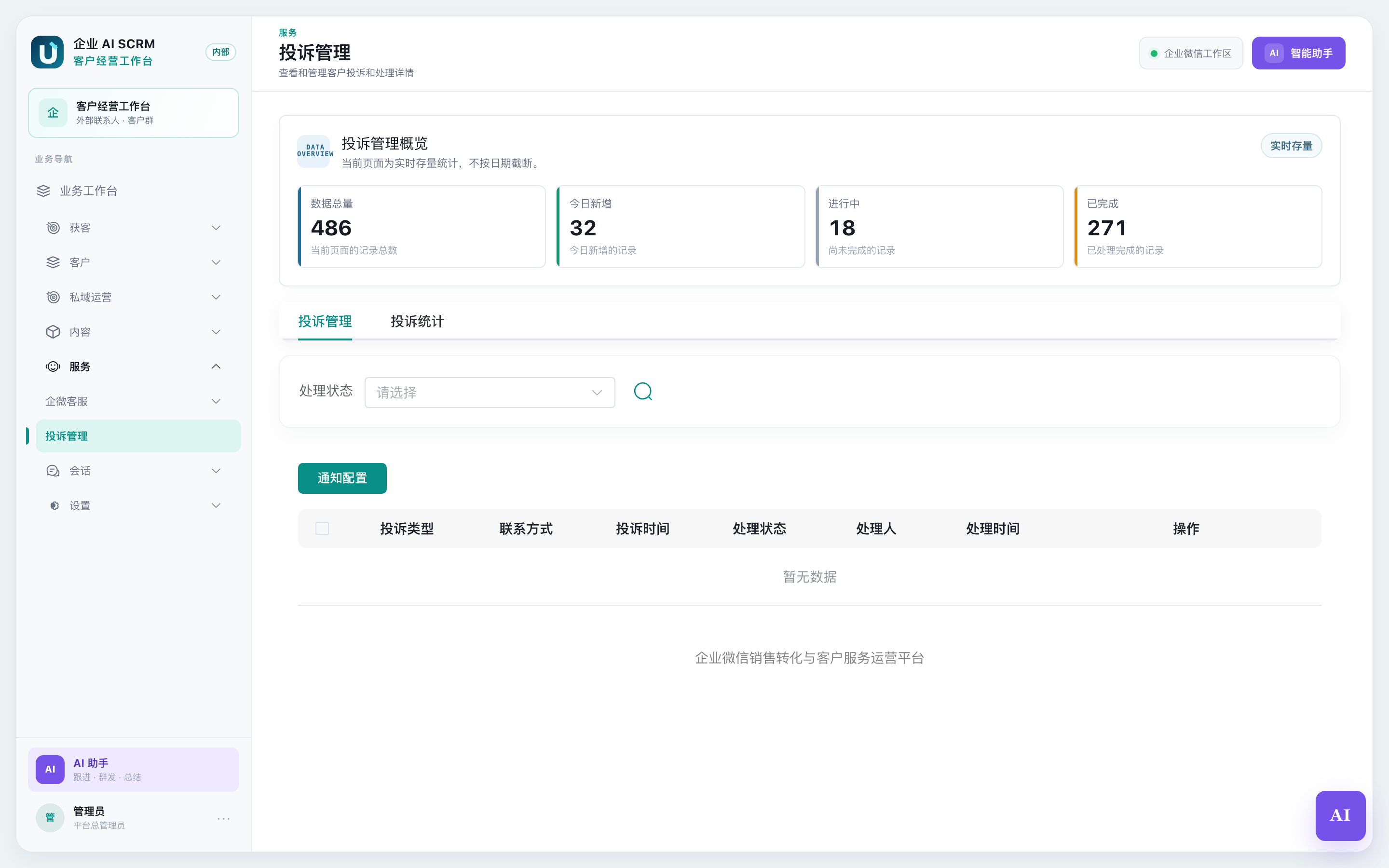Expand the 会话 menu chevron
The height and width of the screenshot is (868, 1389).
216,471
